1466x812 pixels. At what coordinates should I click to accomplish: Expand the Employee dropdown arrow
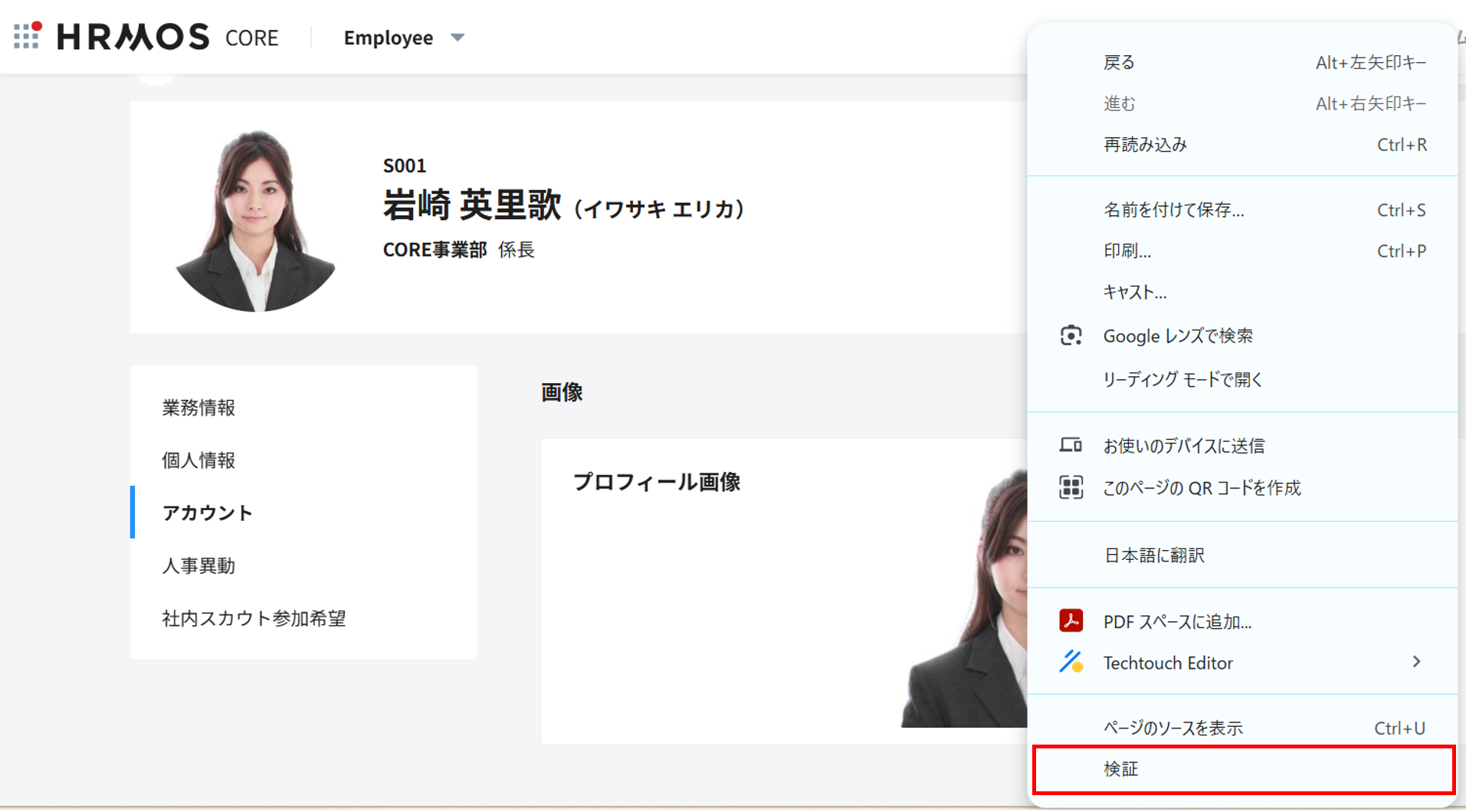[458, 38]
